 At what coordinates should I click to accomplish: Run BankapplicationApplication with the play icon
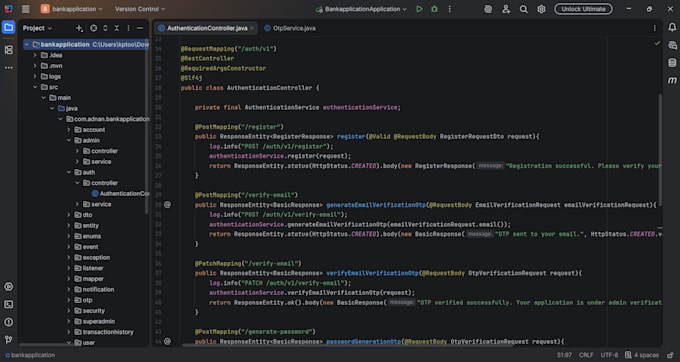coord(419,9)
